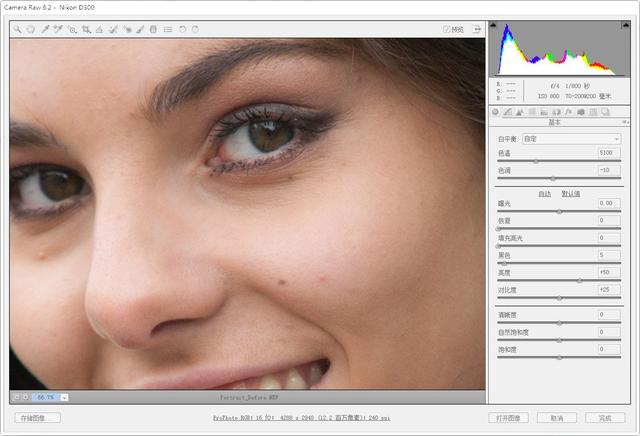Click the 对比度 contrast slider handle
Image resolution: width=640 pixels, height=436 pixels.
[559, 298]
